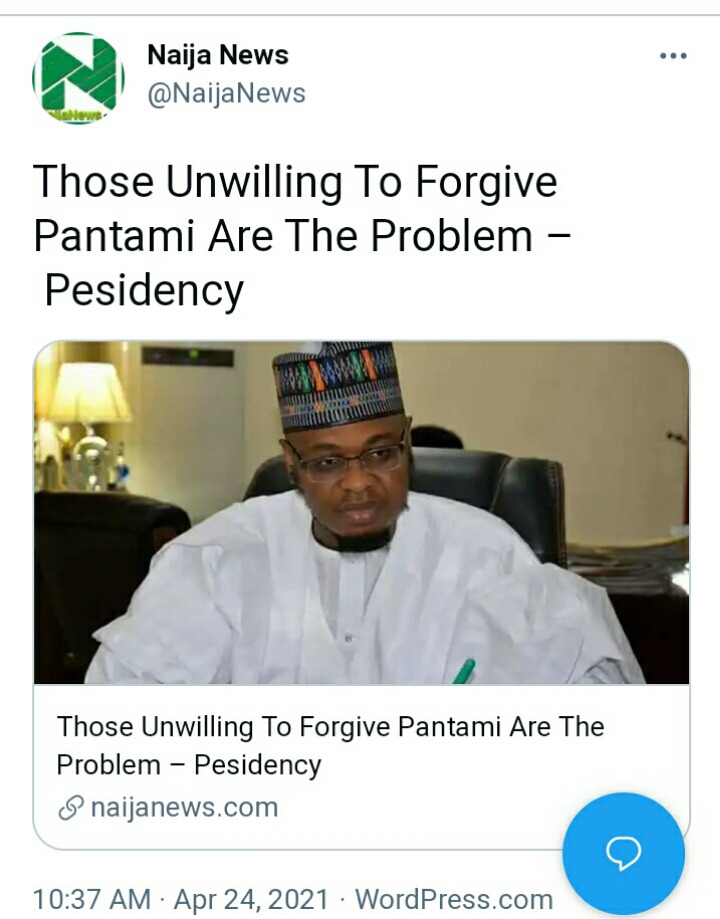Click the word Pantami in the tweet text
720x919 pixels.
[114, 236]
